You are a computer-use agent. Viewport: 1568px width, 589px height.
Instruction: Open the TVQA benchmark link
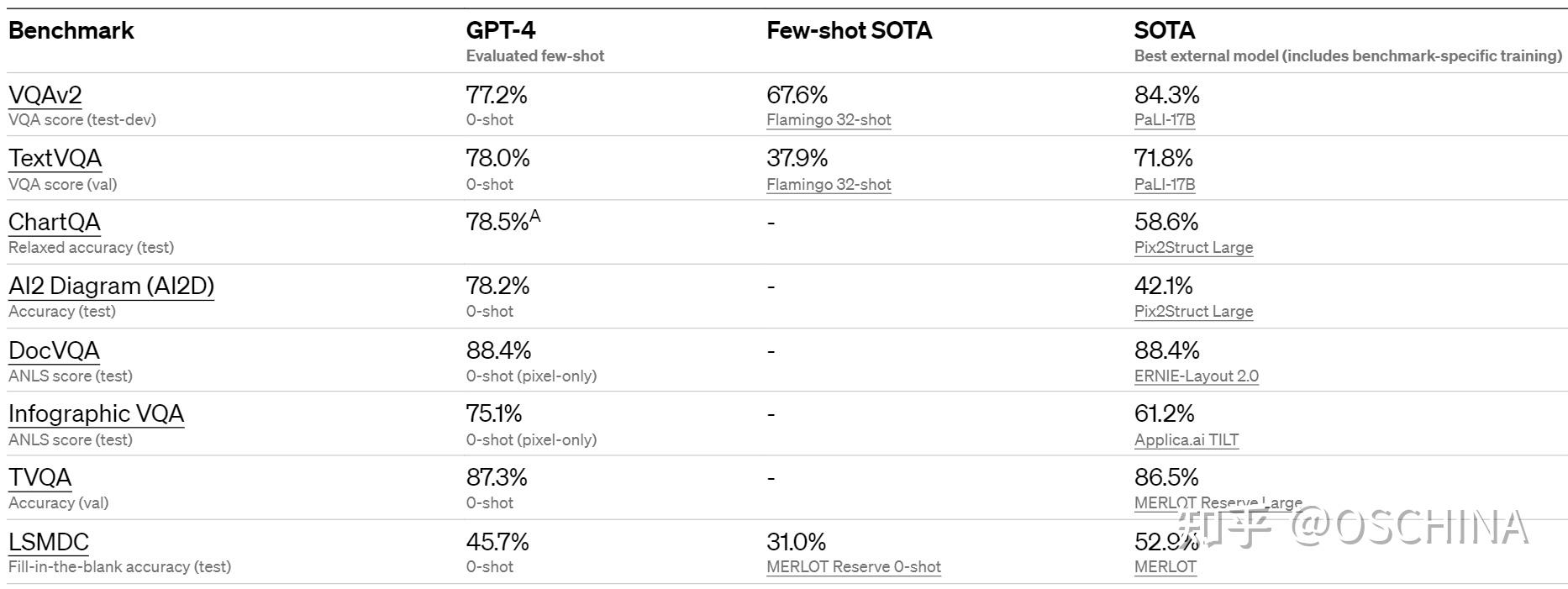[x=39, y=477]
